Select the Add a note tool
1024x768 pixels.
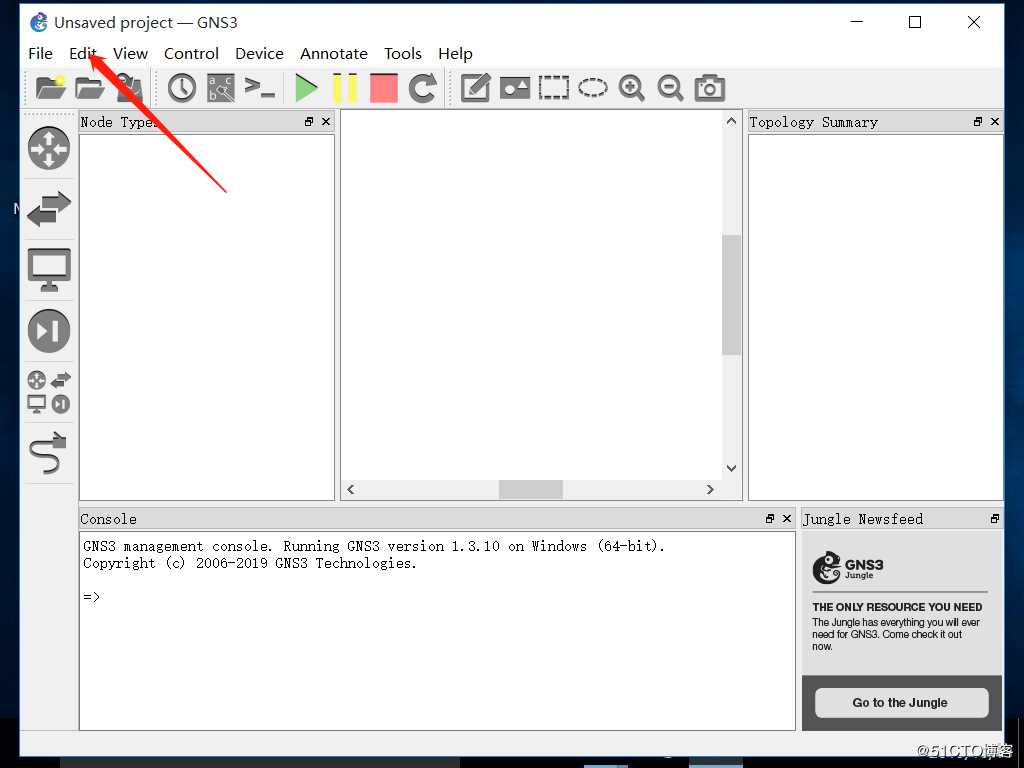click(475, 88)
